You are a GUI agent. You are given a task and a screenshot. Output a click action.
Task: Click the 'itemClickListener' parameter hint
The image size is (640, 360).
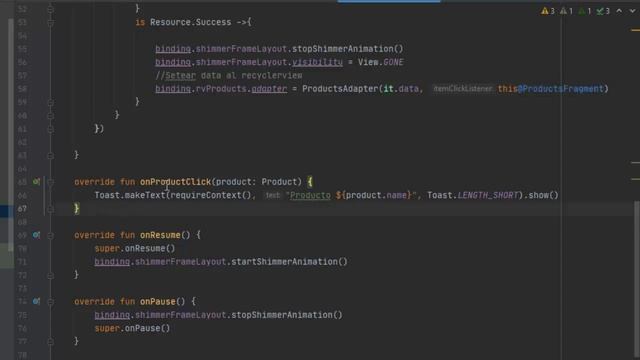click(x=462, y=89)
